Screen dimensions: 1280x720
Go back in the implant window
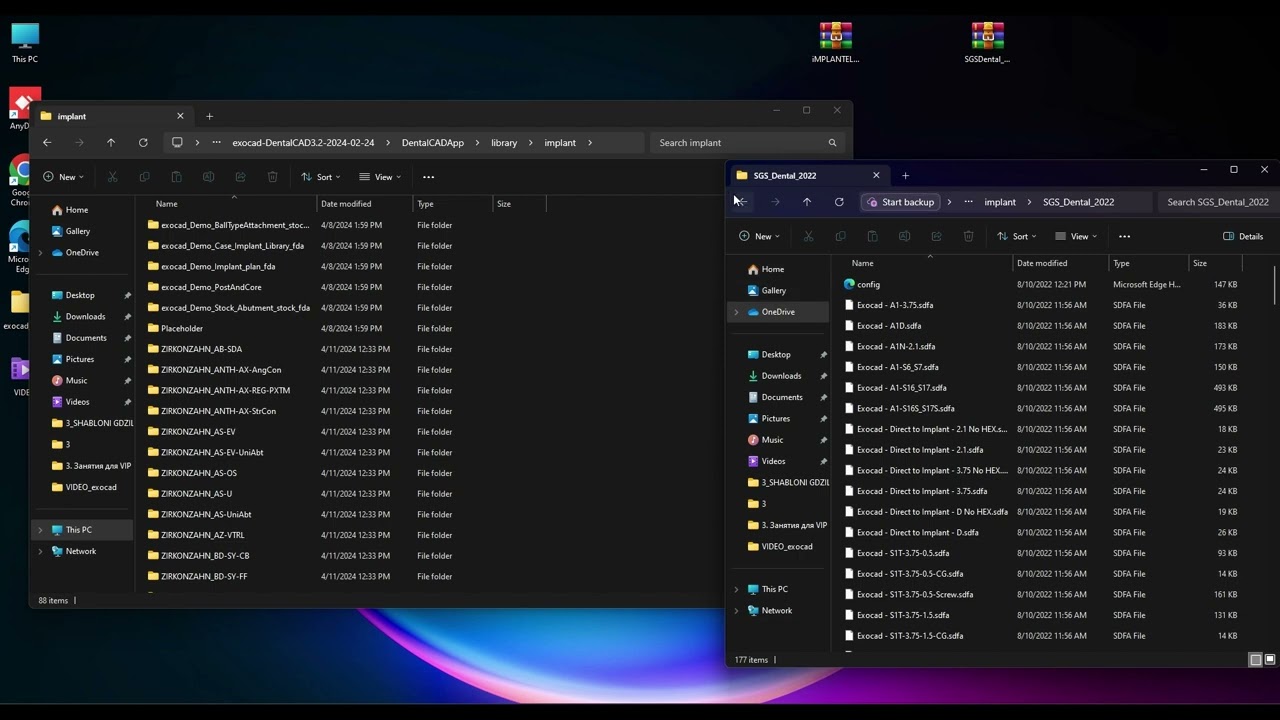click(47, 143)
